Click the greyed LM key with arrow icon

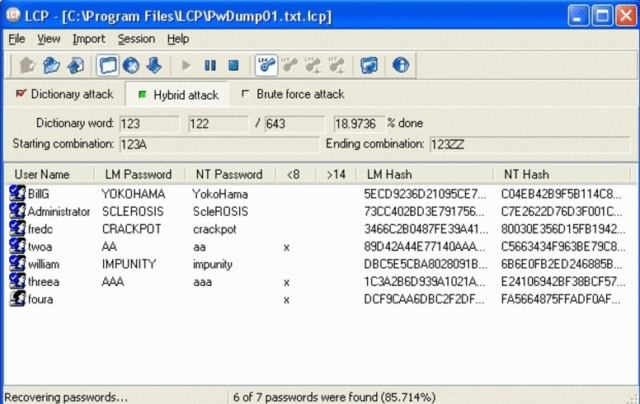(x=313, y=65)
